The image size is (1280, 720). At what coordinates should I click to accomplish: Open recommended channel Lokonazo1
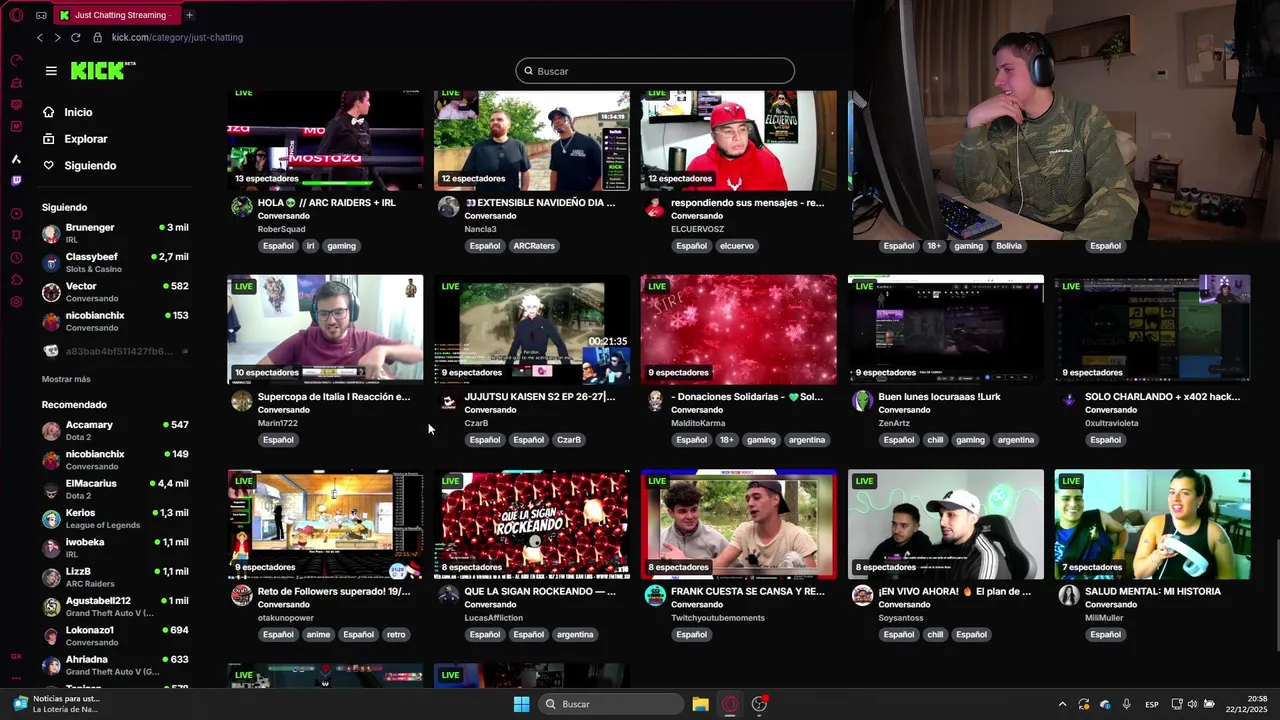(115, 636)
